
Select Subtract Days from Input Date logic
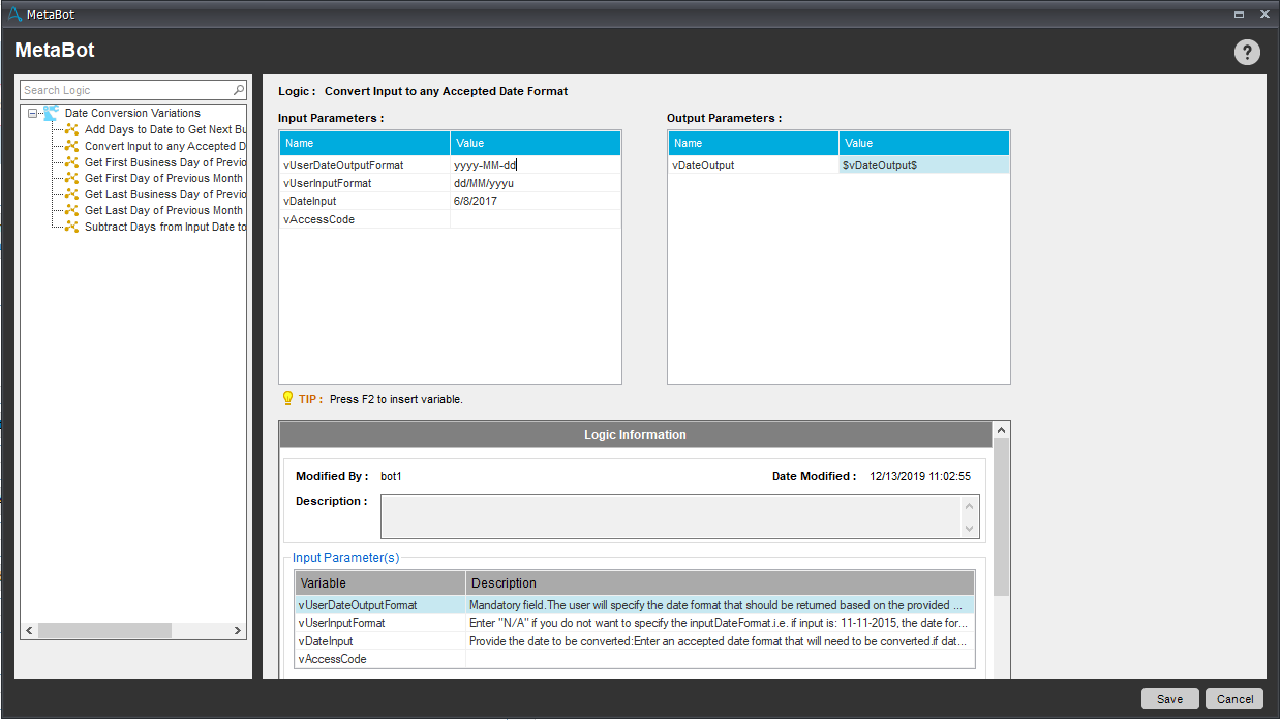point(165,227)
